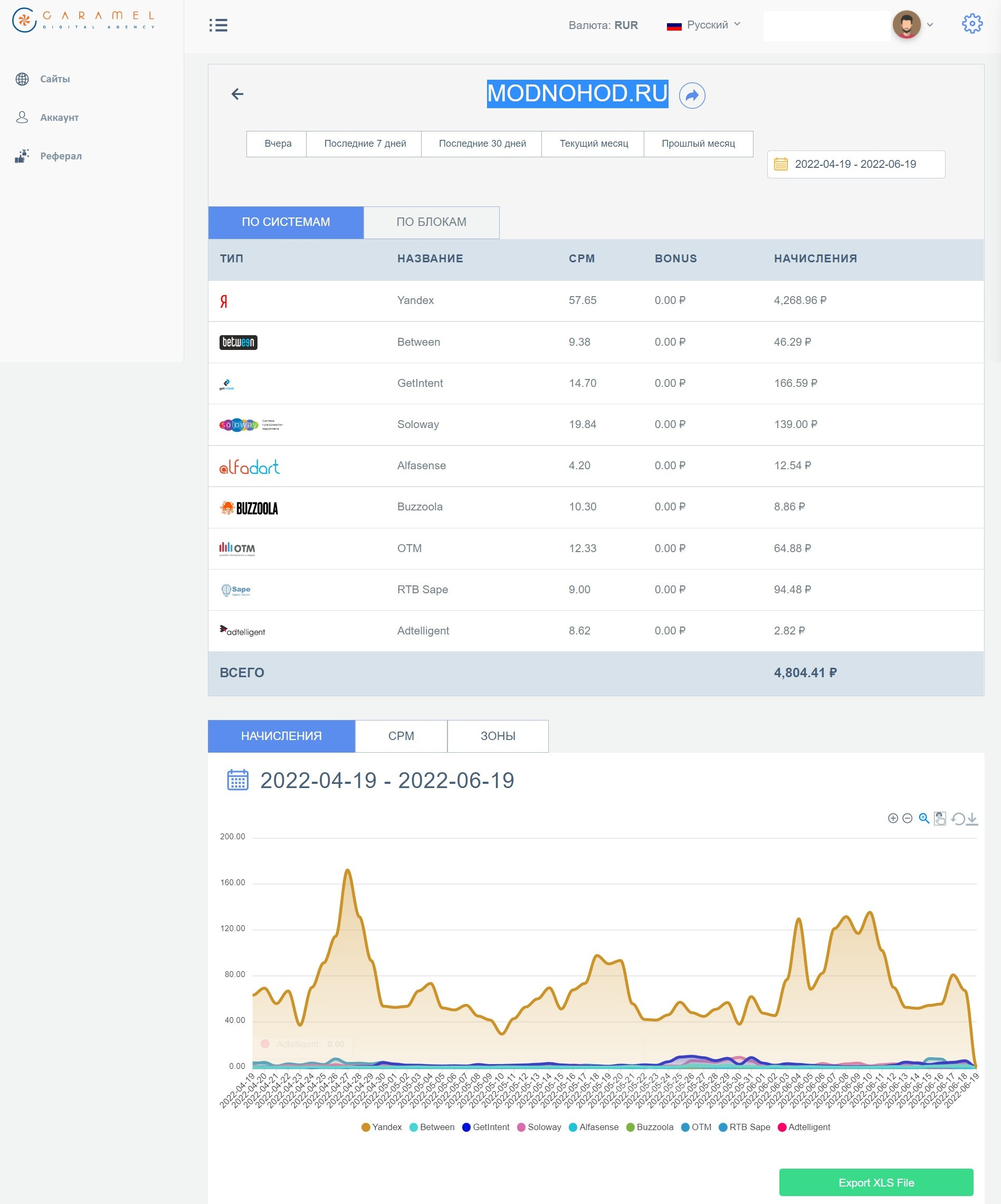Go to Реферал in the sidebar
Screen dimensions: 1001x1204
48,156
